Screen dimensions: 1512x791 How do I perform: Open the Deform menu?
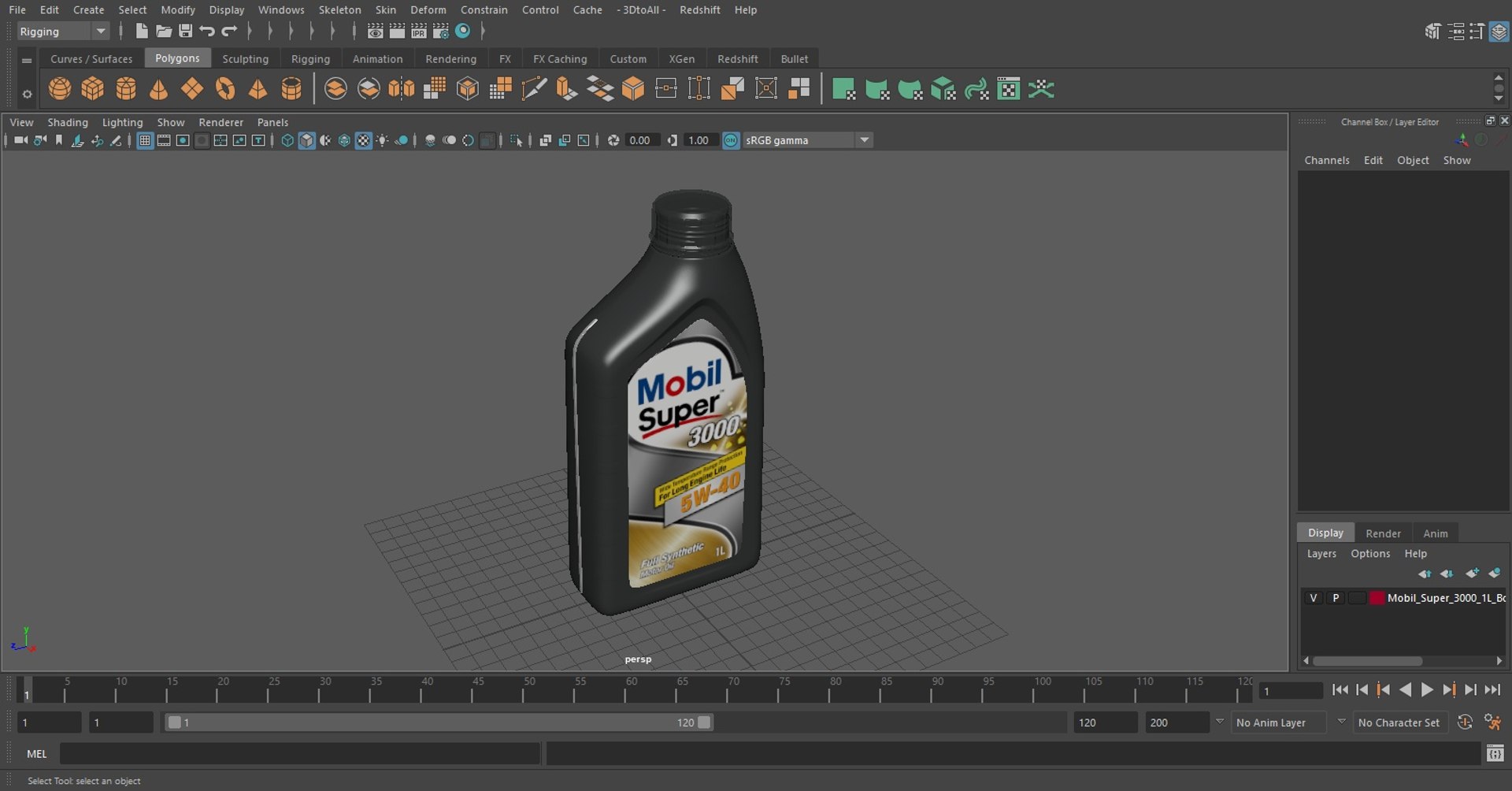428,9
